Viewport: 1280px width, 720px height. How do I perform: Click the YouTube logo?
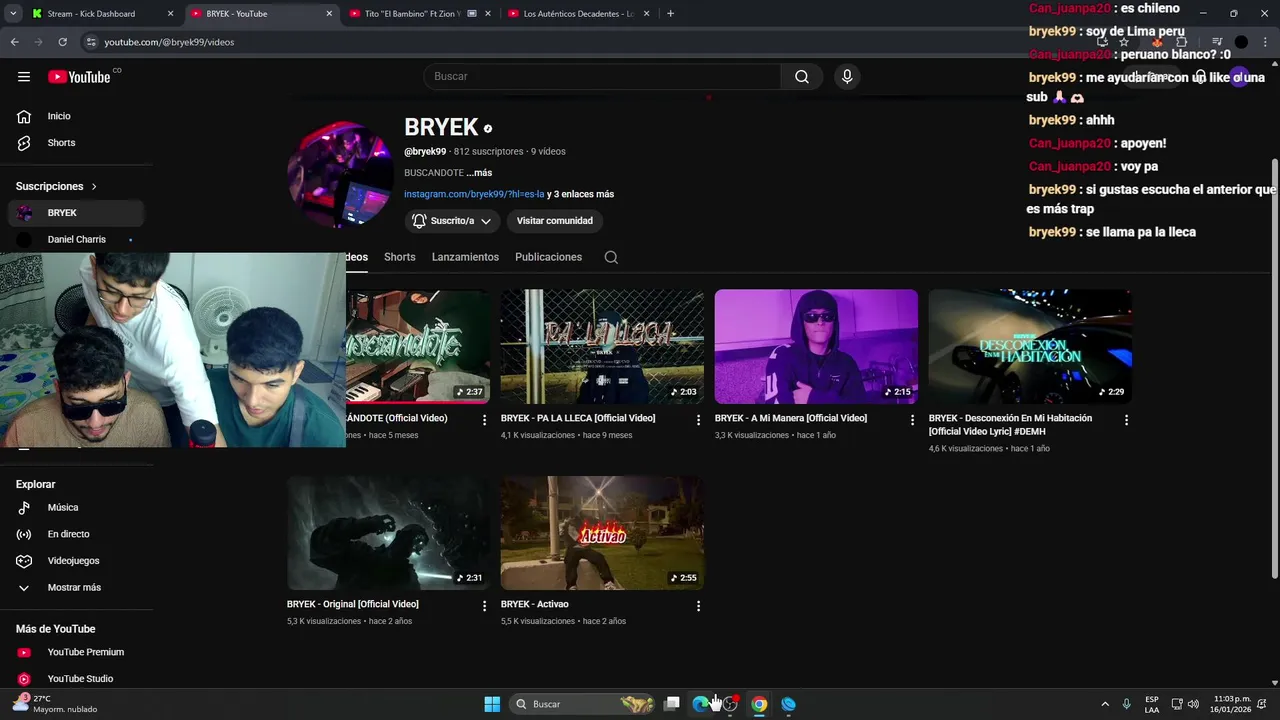(79, 77)
